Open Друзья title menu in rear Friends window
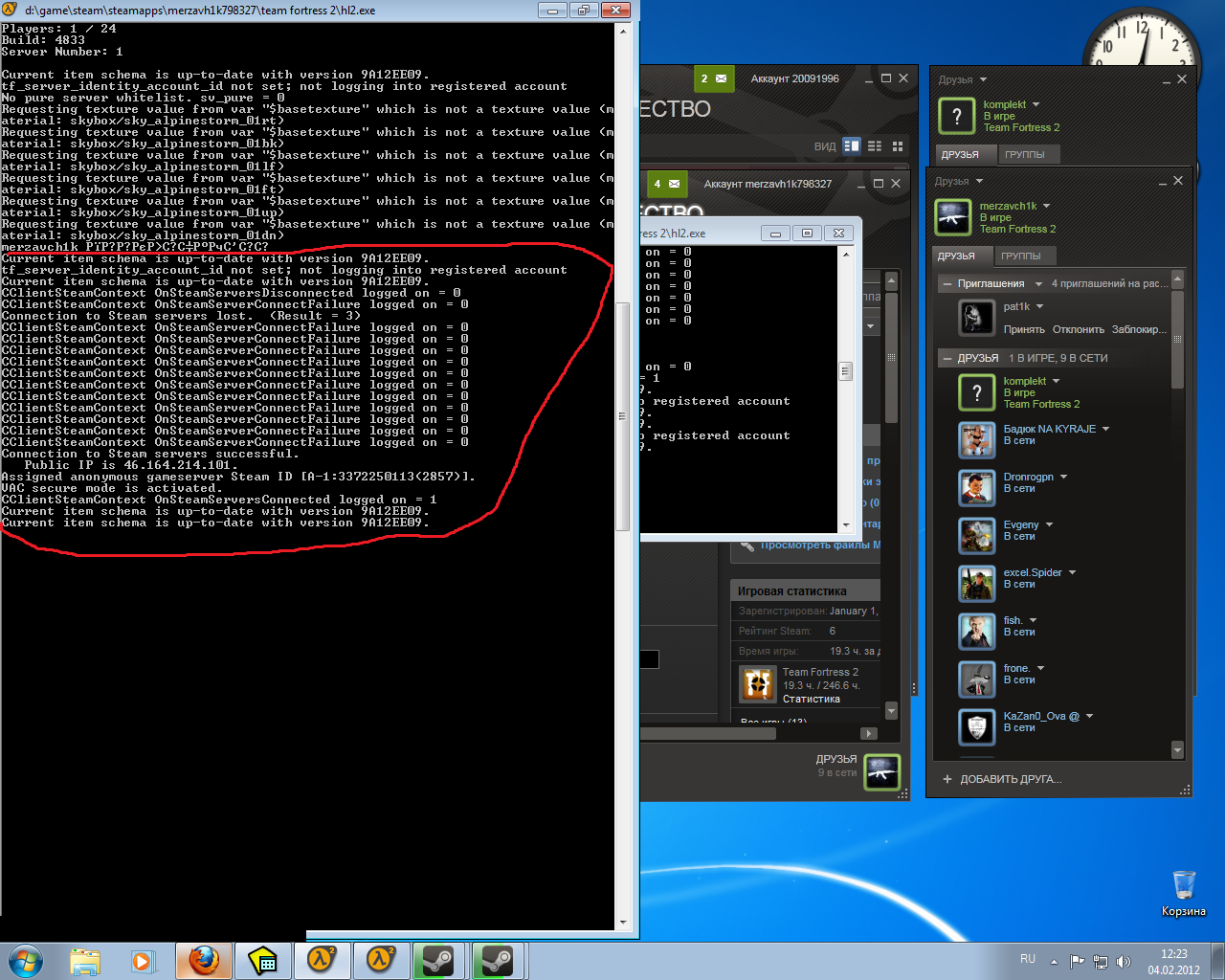 (x=962, y=79)
